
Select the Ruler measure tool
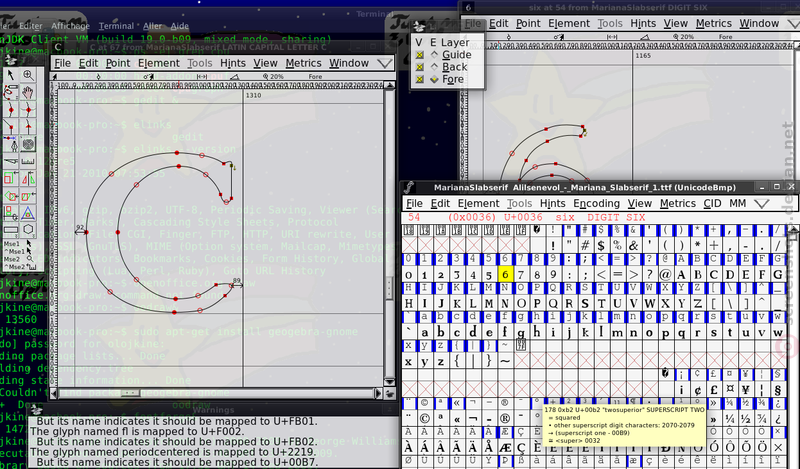point(29,161)
